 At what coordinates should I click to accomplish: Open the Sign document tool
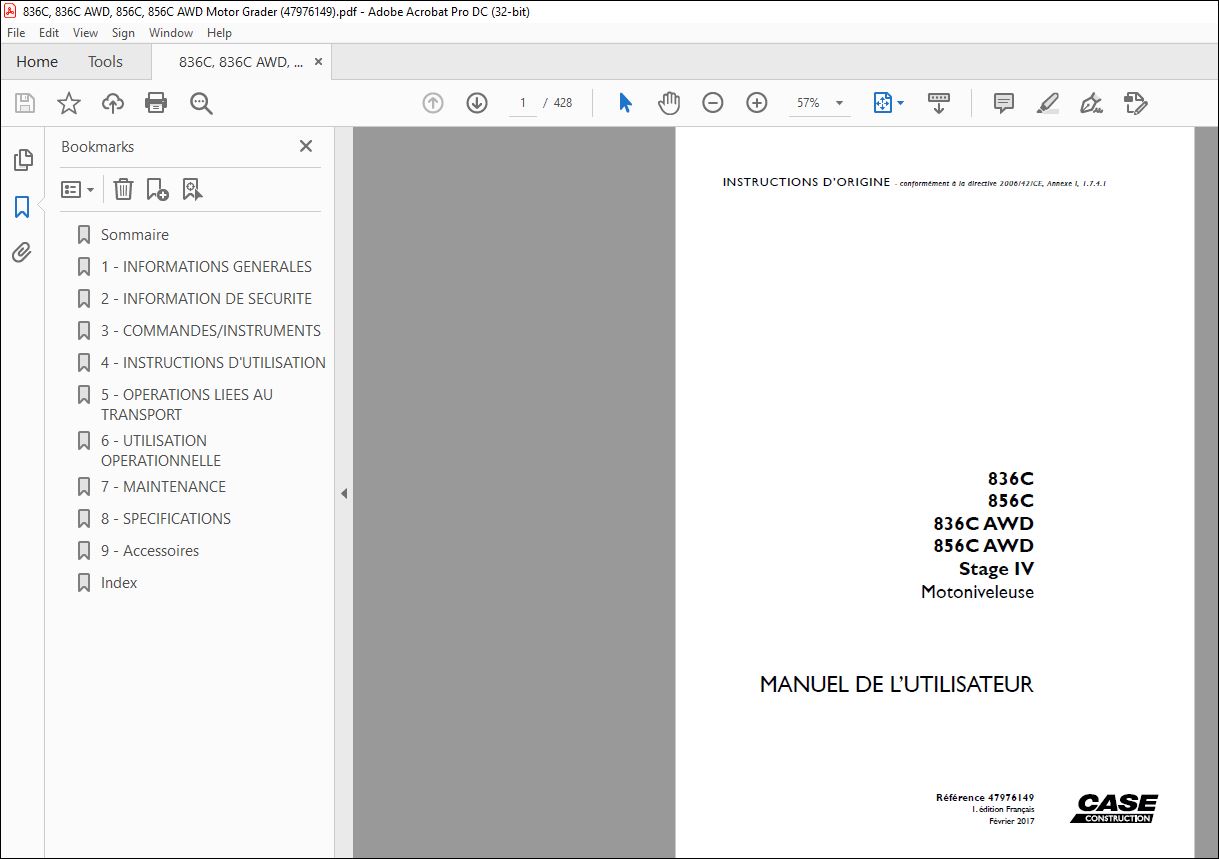click(x=1091, y=103)
